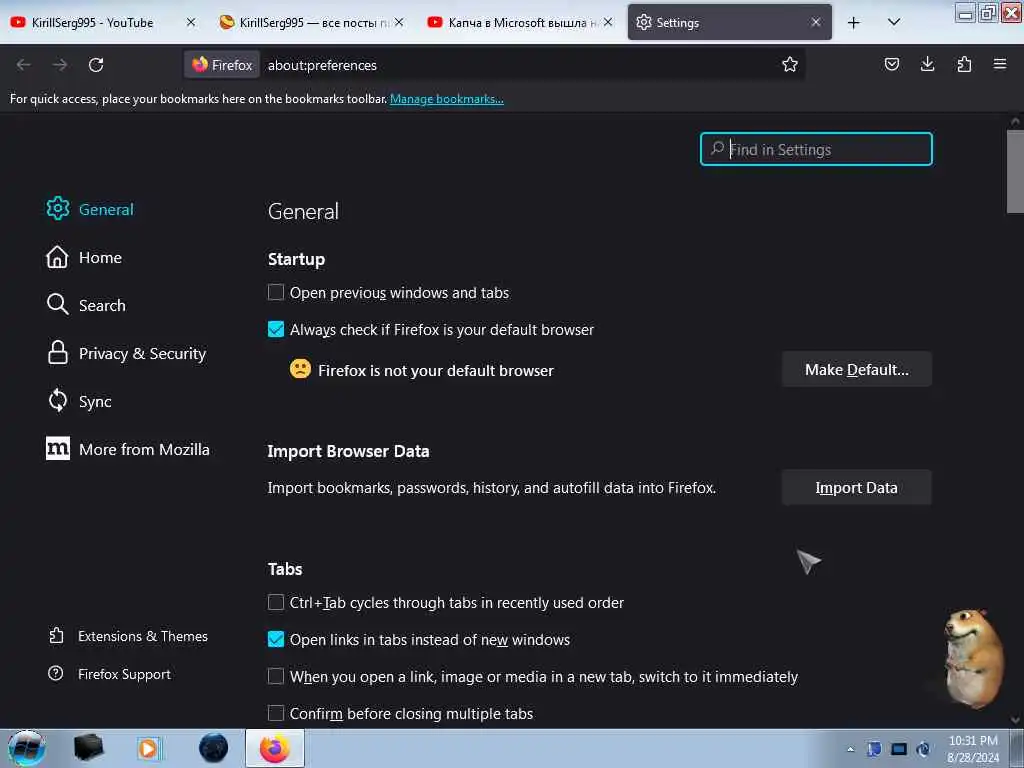Close the Settings tab
The width and height of the screenshot is (1024, 768).
(x=816, y=22)
